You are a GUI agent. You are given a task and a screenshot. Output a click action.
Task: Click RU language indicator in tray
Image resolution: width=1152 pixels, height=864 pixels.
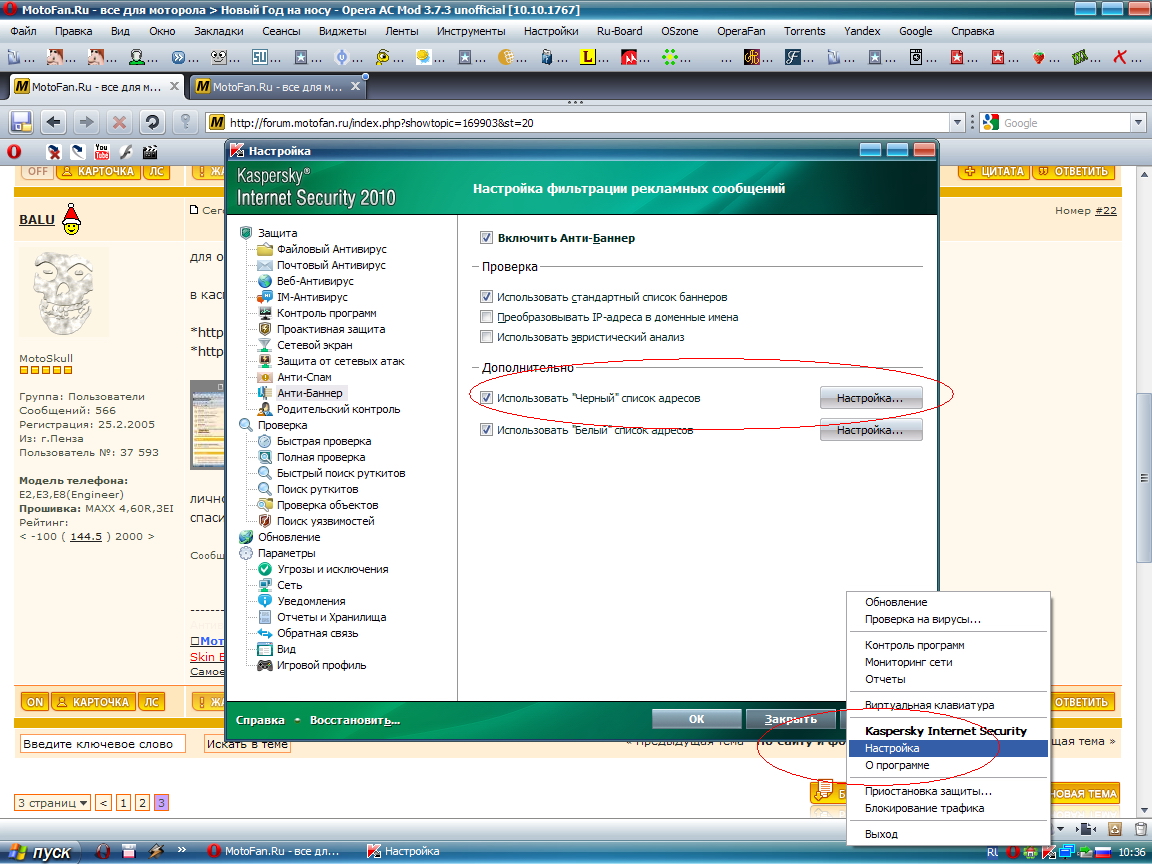[993, 852]
